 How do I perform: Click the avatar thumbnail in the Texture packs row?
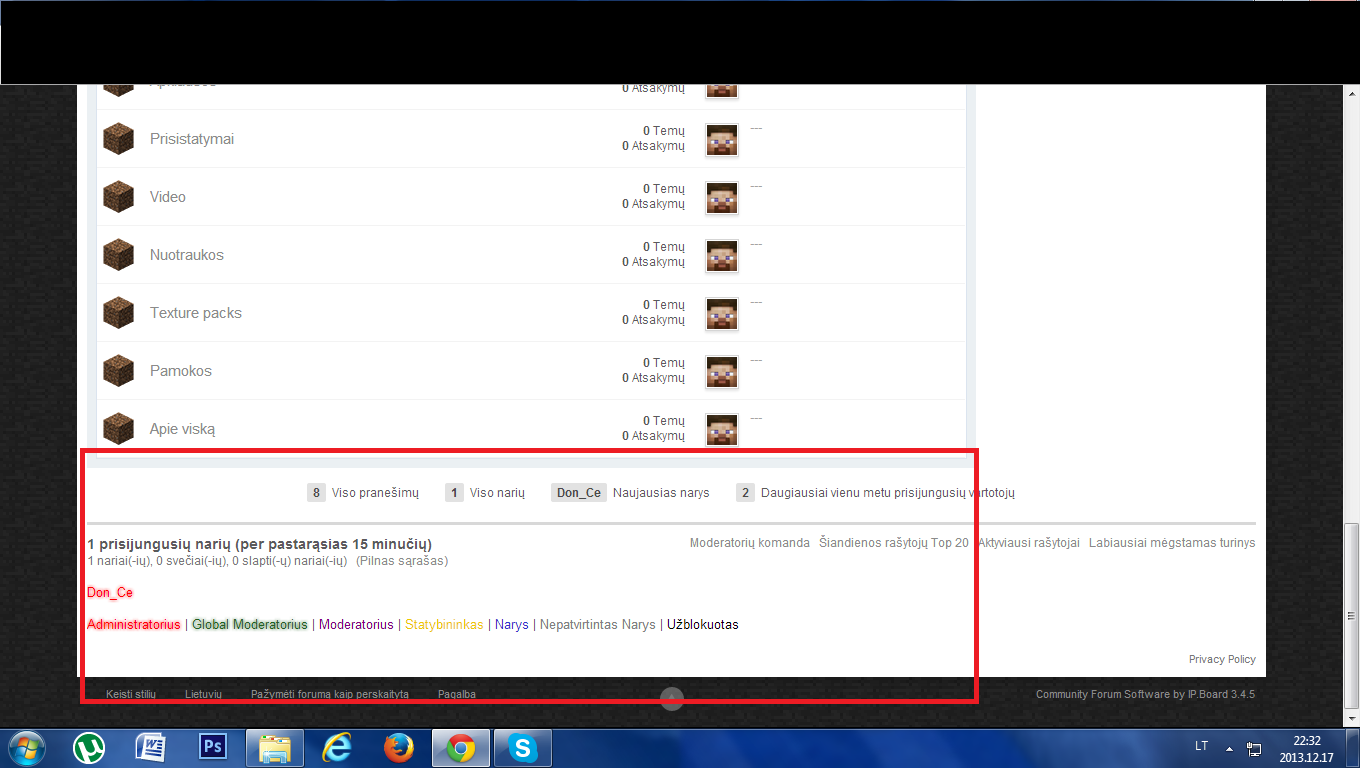(x=722, y=314)
